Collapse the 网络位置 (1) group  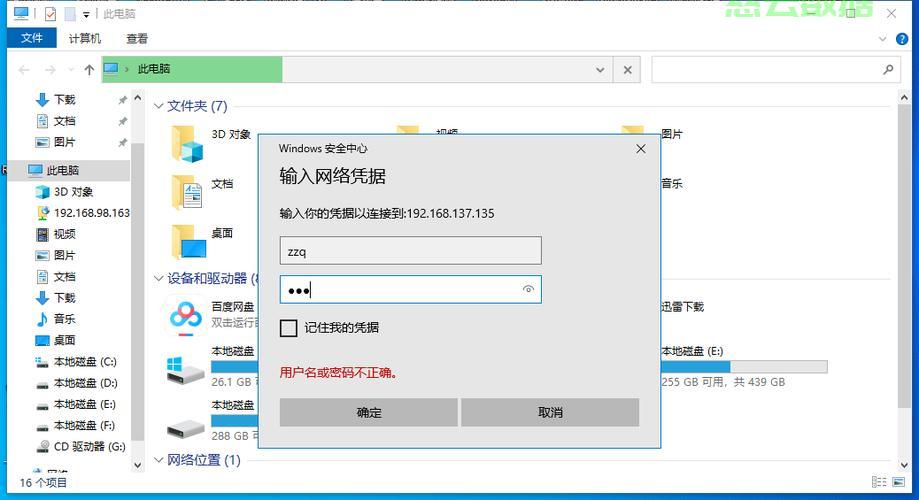(x=158, y=460)
